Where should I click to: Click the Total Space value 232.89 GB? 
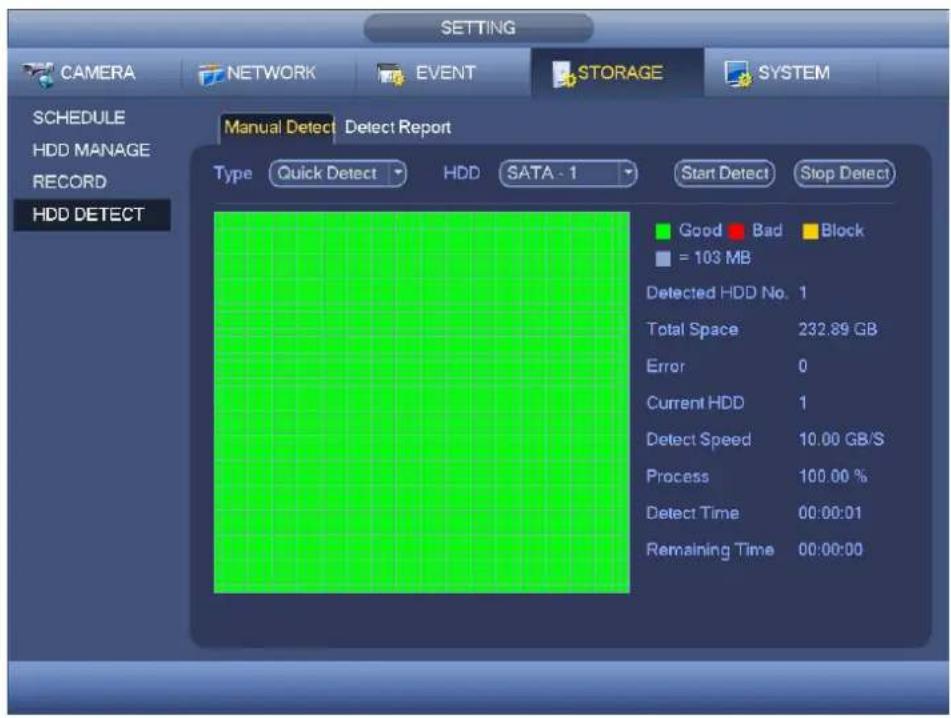pyautogui.click(x=838, y=329)
